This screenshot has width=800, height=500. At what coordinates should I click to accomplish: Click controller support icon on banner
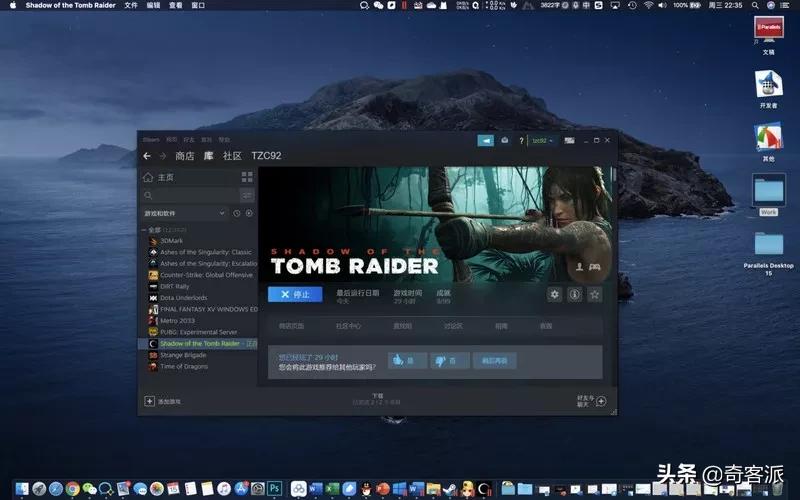pyautogui.click(x=595, y=267)
